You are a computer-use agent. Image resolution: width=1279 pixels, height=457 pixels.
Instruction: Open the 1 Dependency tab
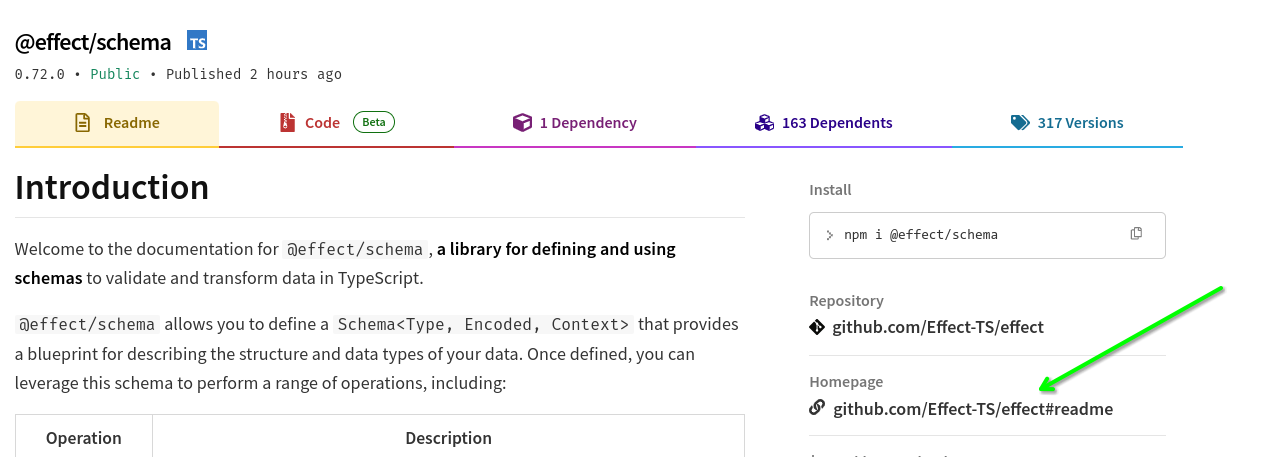coord(588,123)
